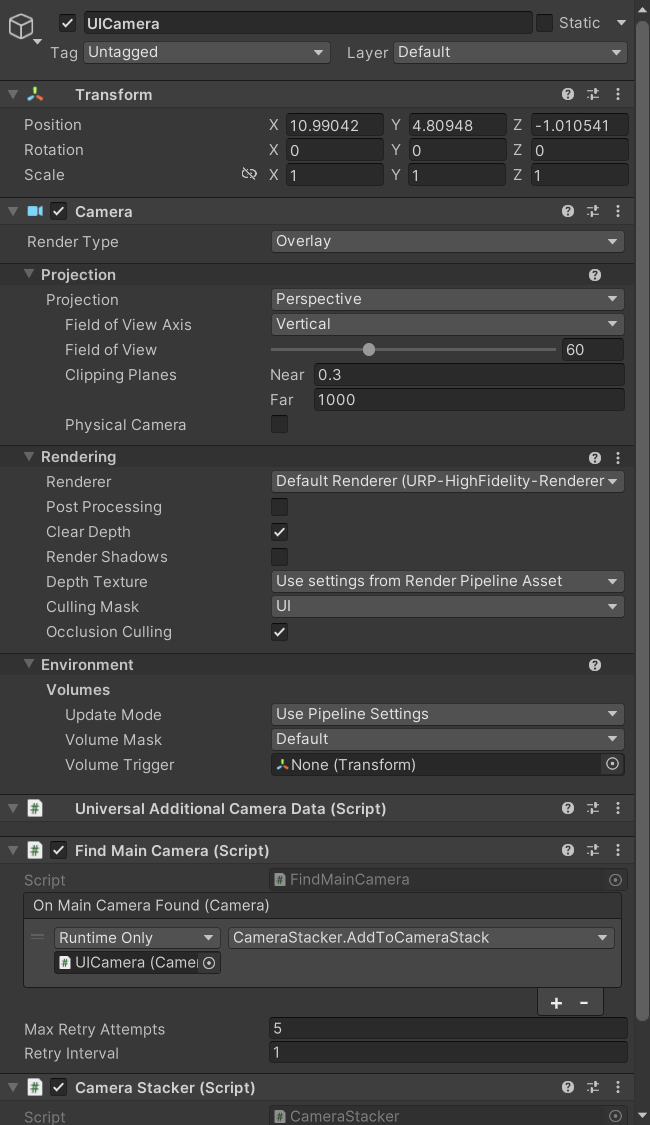Adjust the Field of View slider handle
The width and height of the screenshot is (650, 1125).
369,349
